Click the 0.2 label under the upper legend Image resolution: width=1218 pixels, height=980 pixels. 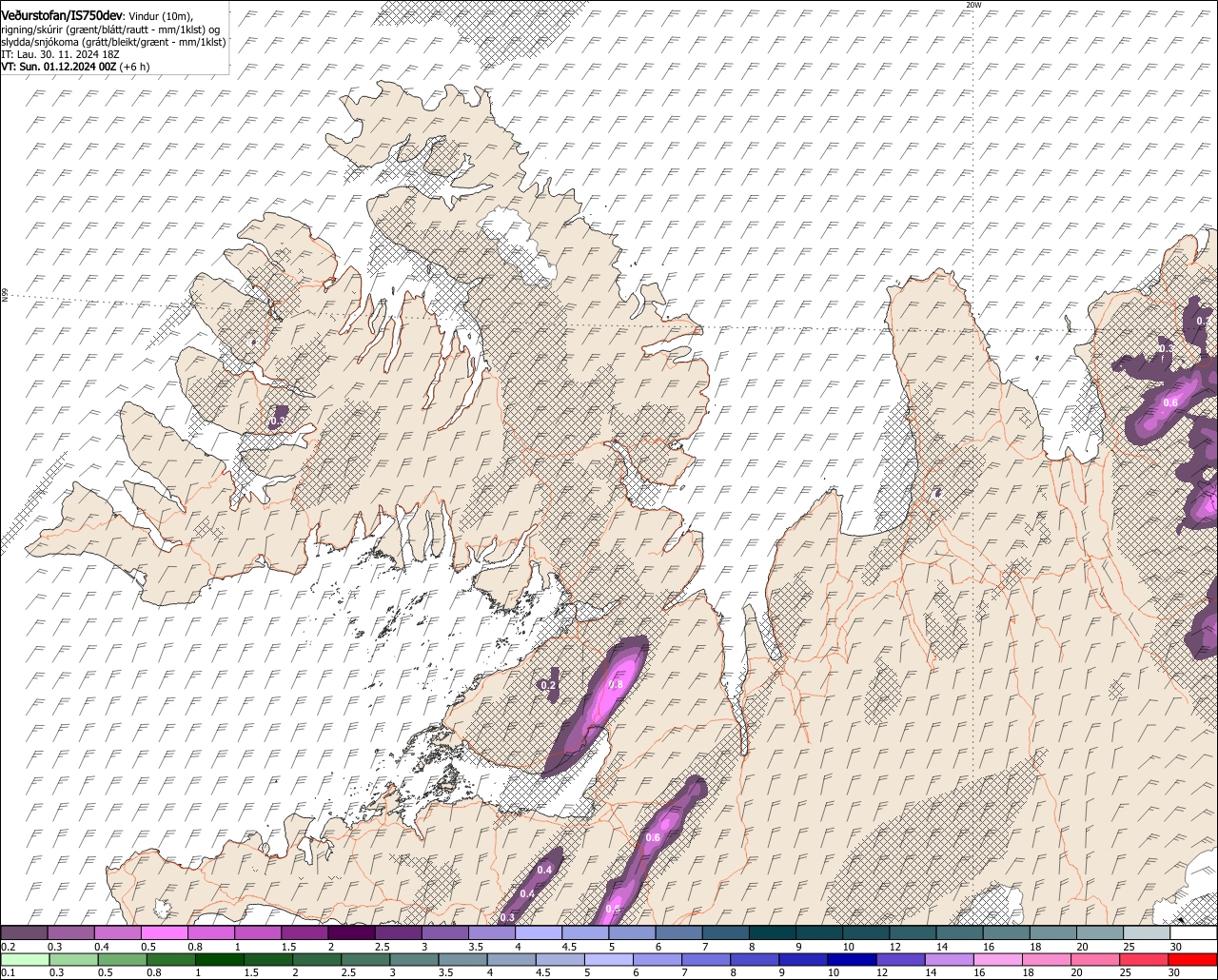[x=9, y=947]
